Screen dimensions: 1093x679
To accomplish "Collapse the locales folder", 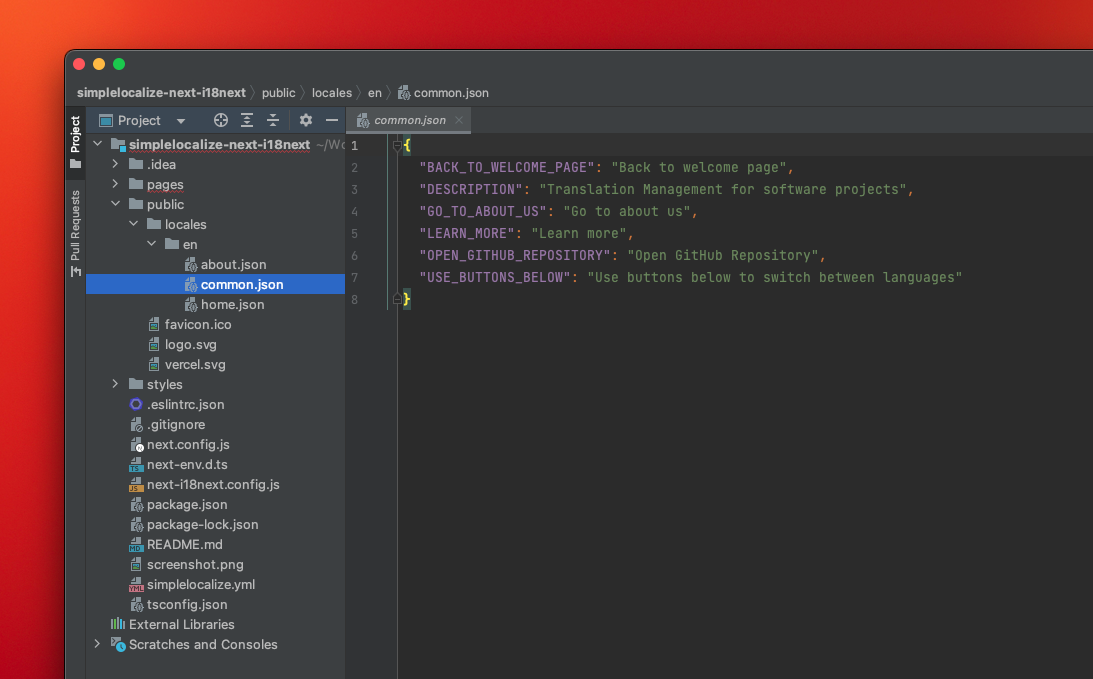I will coord(133,224).
